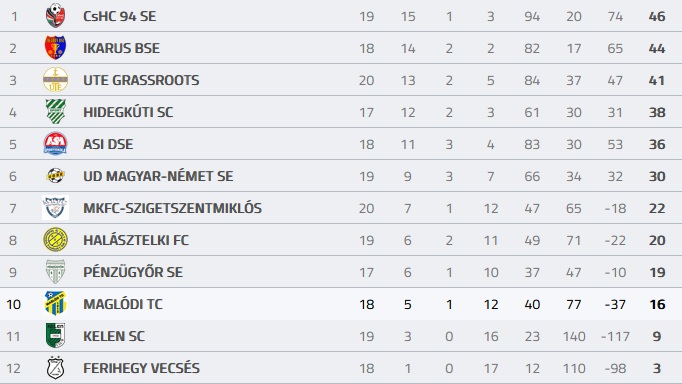682x384 pixels.
Task: Open the MAGLÓDI TC team link
Action: pos(123,304)
